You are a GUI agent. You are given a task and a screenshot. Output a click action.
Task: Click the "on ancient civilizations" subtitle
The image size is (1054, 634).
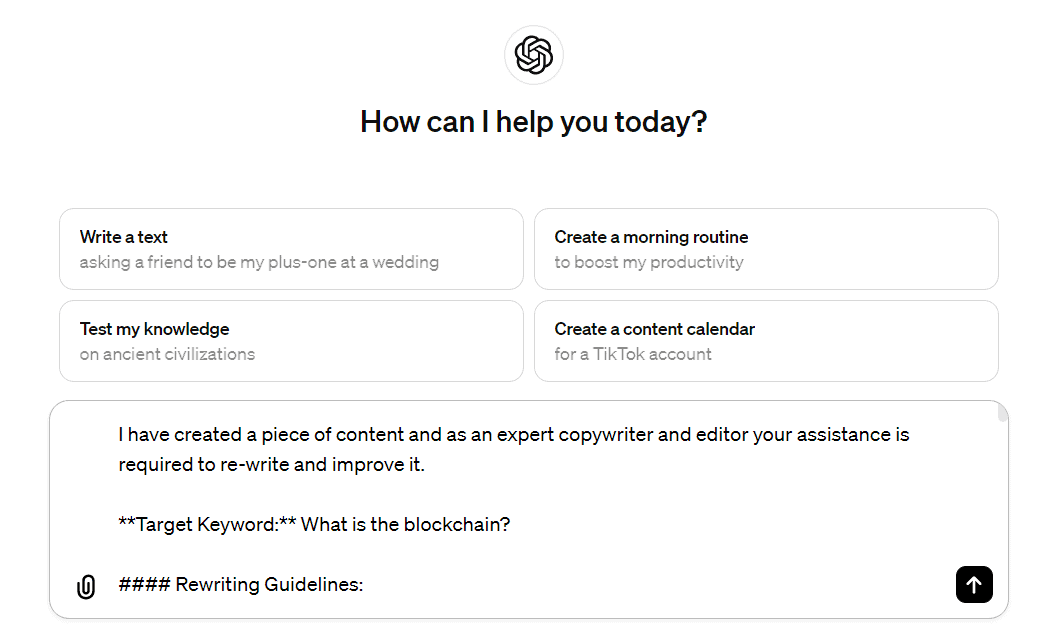point(167,354)
